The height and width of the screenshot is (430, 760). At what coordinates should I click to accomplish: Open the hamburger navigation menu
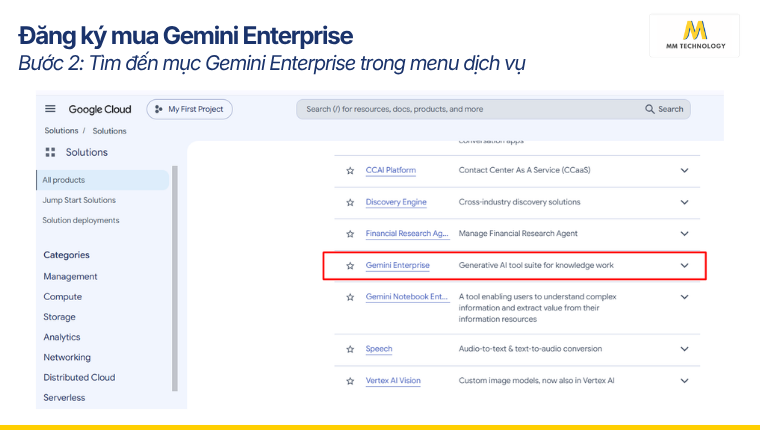[x=50, y=109]
